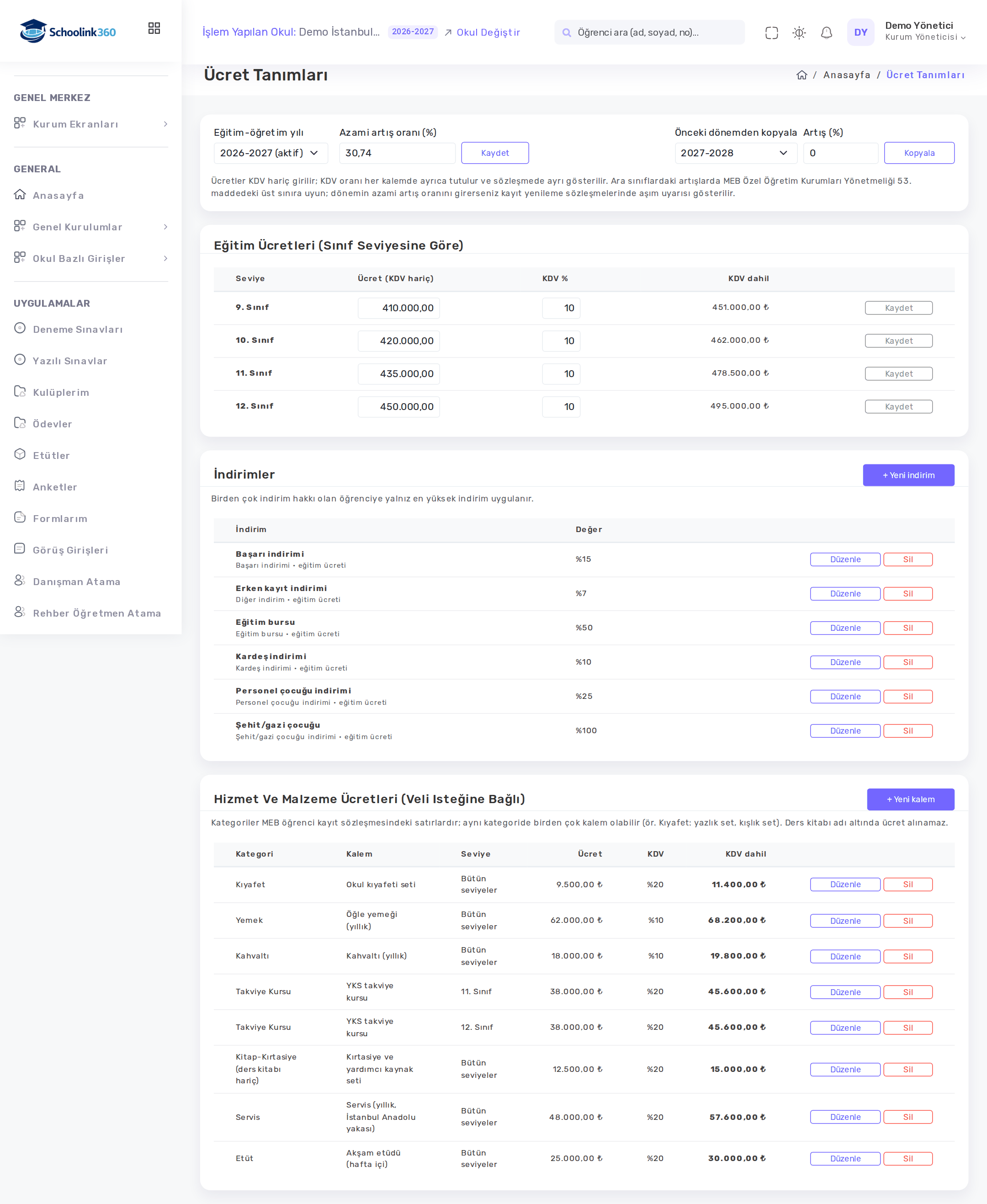The height and width of the screenshot is (1204, 987).
Task: Click the Azami artış oranı input
Action: [x=397, y=153]
